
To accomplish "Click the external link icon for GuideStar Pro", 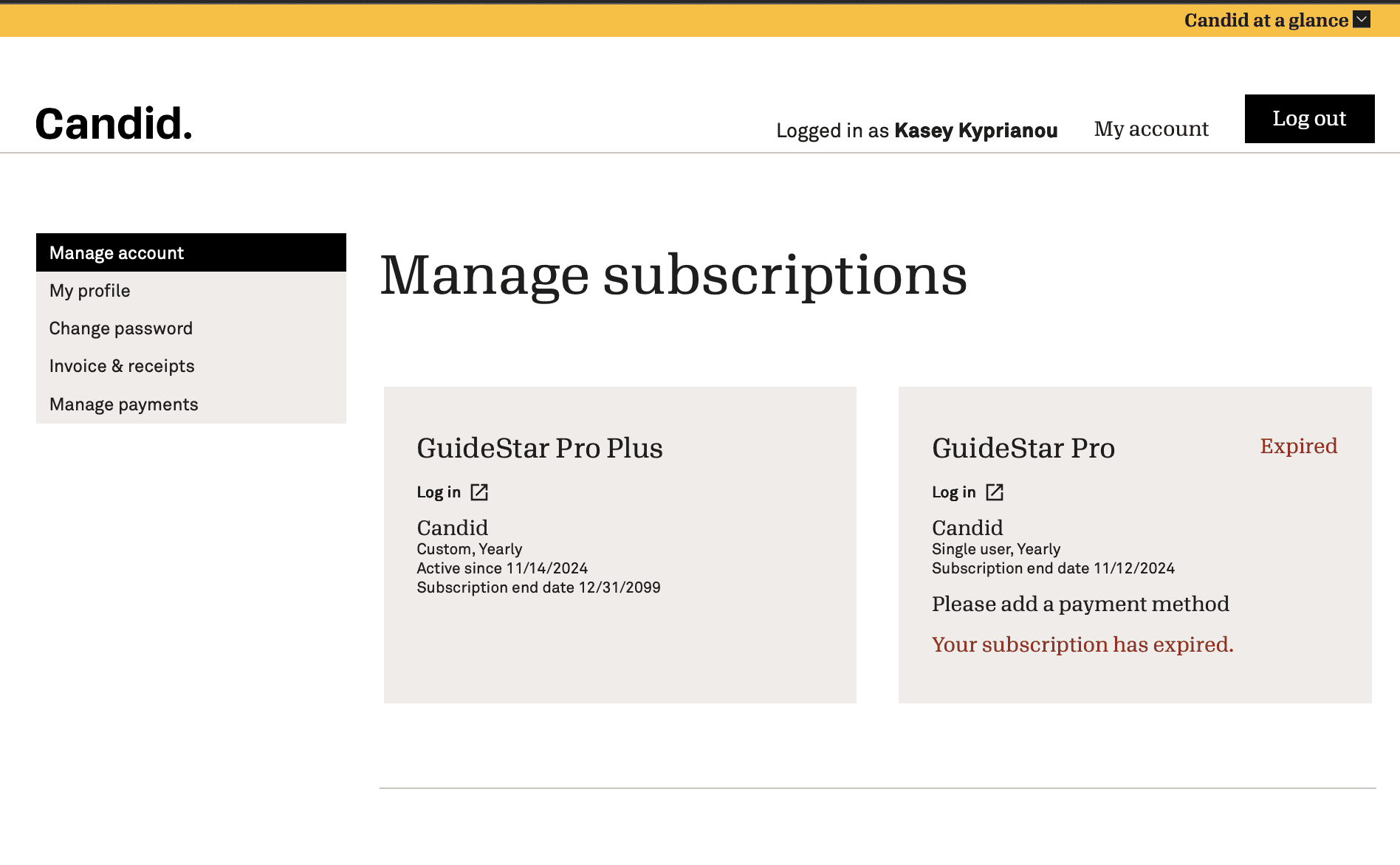I will 995,492.
